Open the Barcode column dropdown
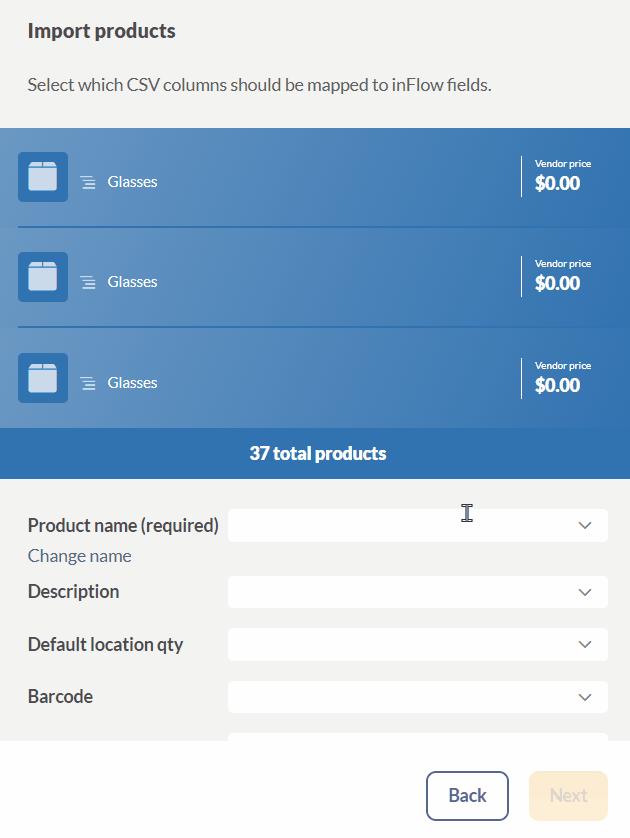This screenshot has height=838, width=630. [417, 697]
